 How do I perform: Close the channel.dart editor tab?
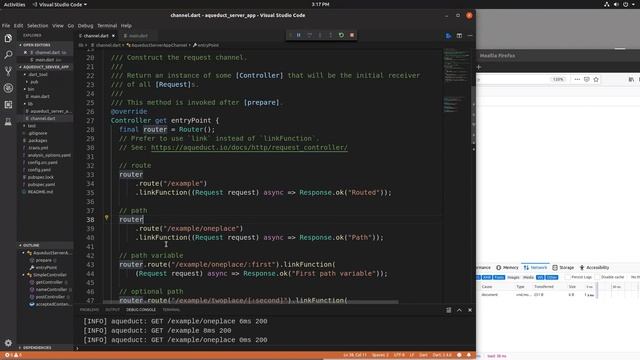pyautogui.click(x=113, y=36)
